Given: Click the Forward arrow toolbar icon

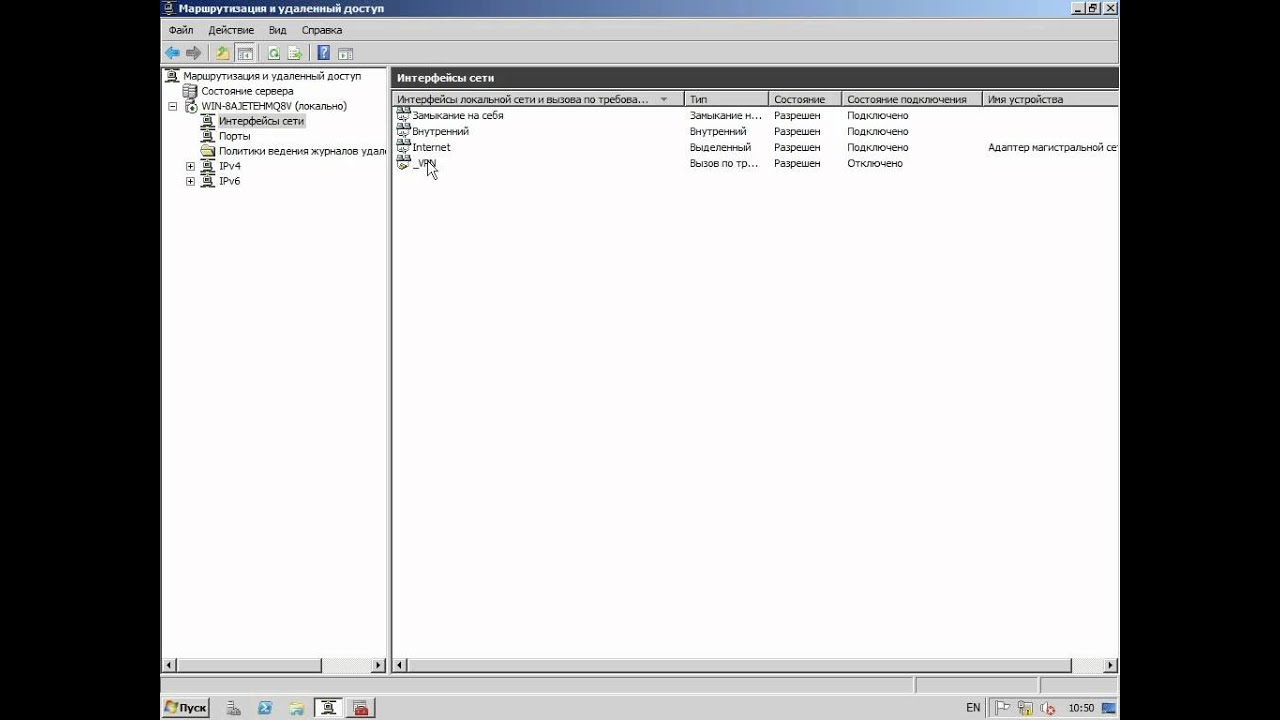Looking at the screenshot, I should tap(194, 53).
